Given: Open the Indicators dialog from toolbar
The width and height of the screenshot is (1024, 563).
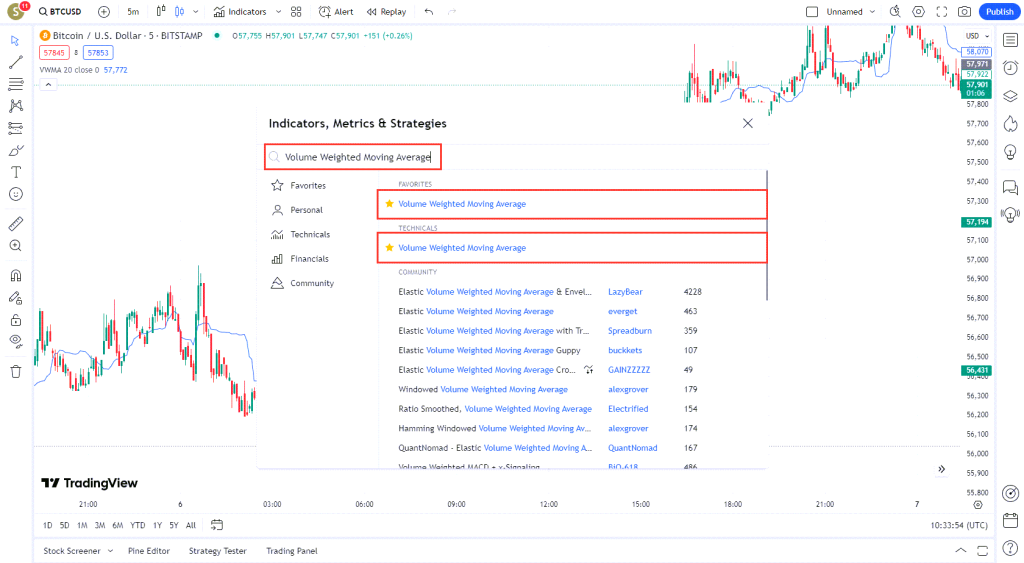Looking at the screenshot, I should click(x=240, y=12).
